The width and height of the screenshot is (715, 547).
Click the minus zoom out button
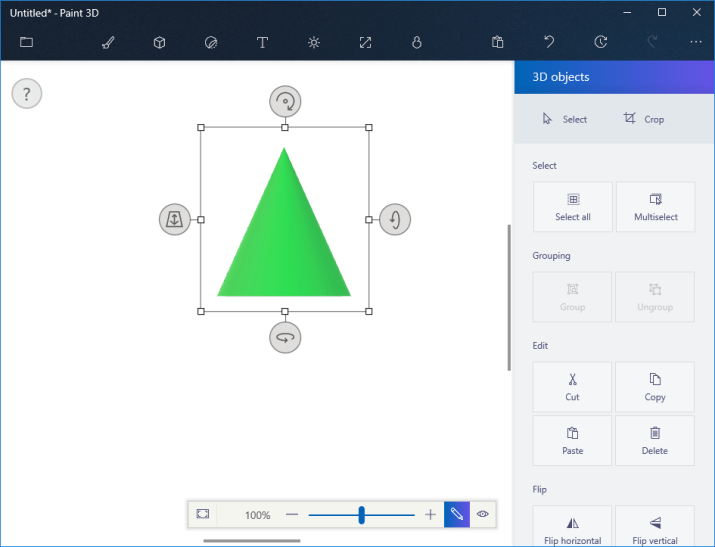pos(292,515)
